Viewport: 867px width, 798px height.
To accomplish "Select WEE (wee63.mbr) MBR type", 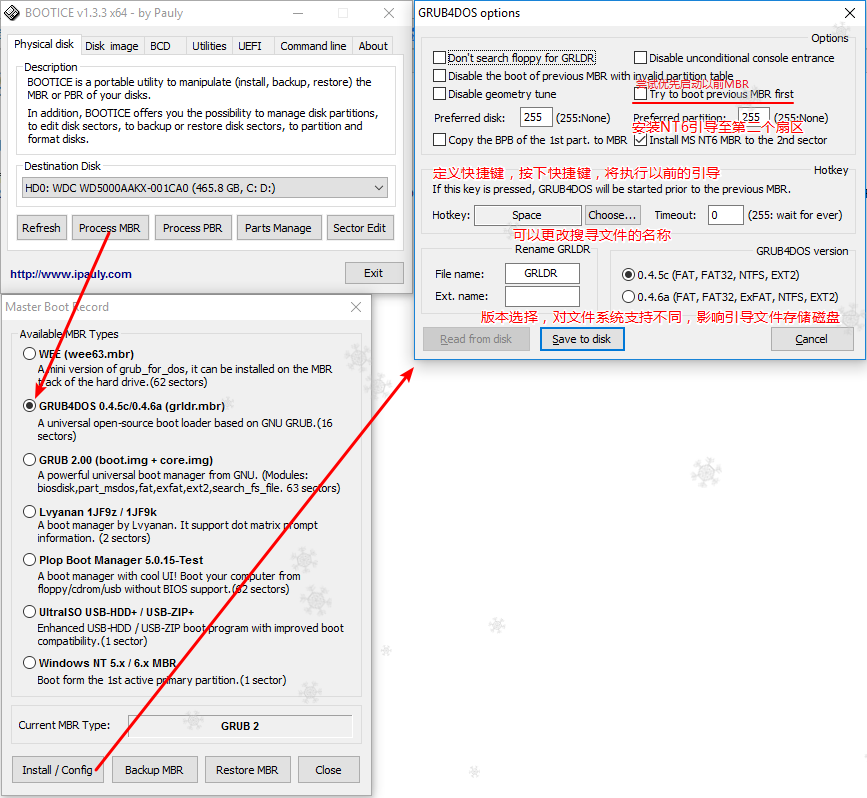I will [79, 354].
